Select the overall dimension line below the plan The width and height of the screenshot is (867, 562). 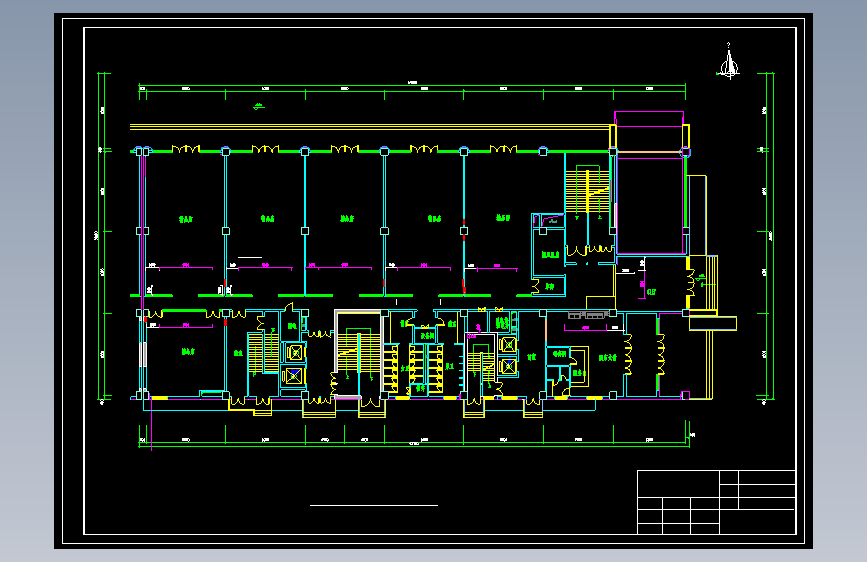414,444
